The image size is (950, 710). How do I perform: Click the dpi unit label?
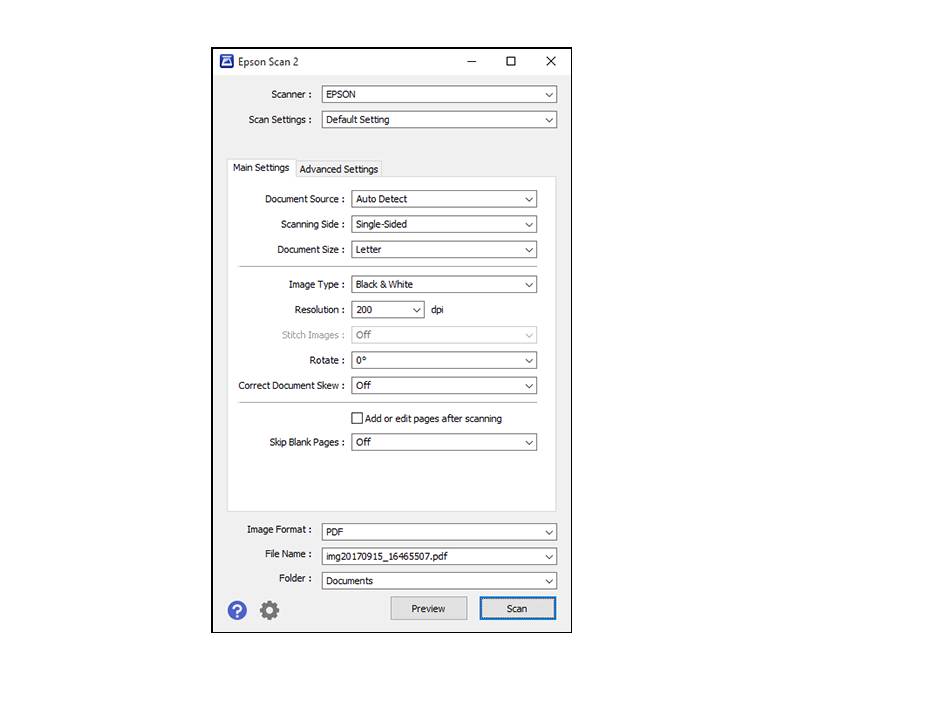pyautogui.click(x=437, y=310)
